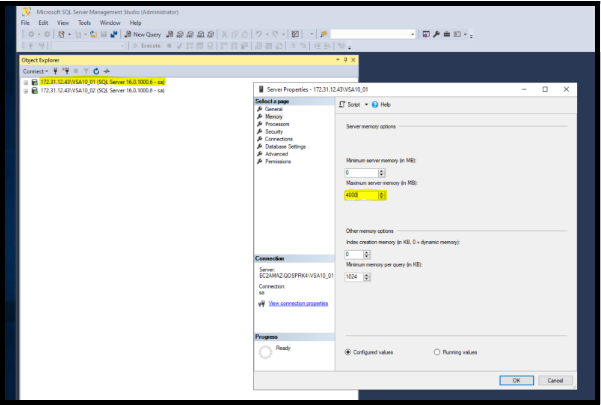
Task: Click the Save All icon in toolbar
Action: click(x=113, y=34)
